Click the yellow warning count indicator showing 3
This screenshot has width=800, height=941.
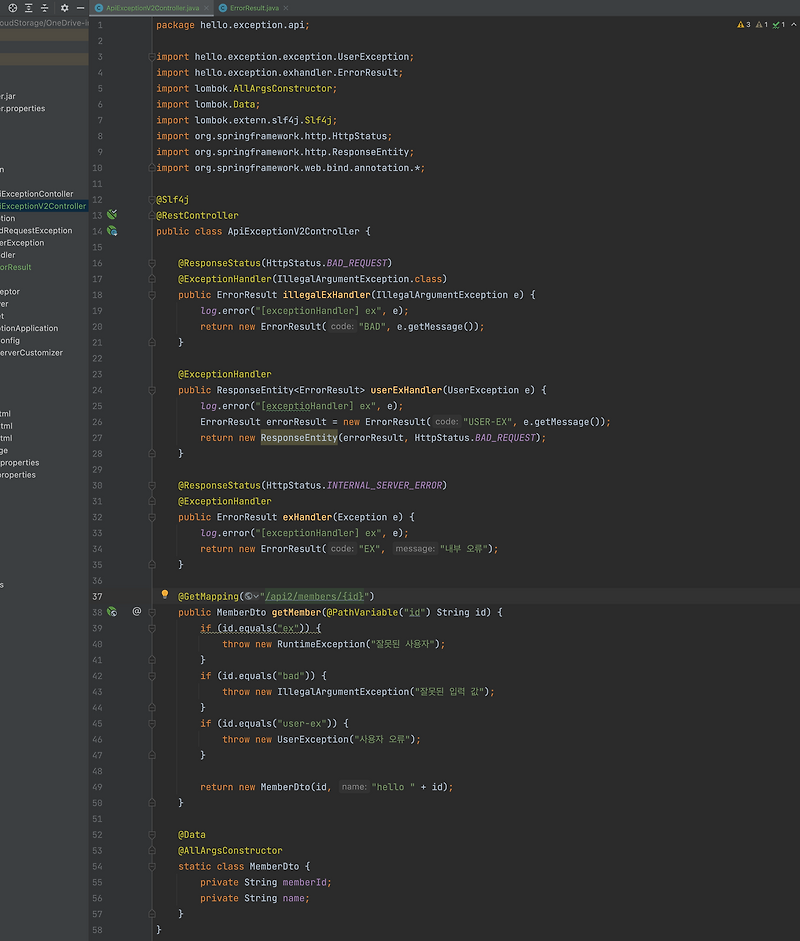[743, 24]
